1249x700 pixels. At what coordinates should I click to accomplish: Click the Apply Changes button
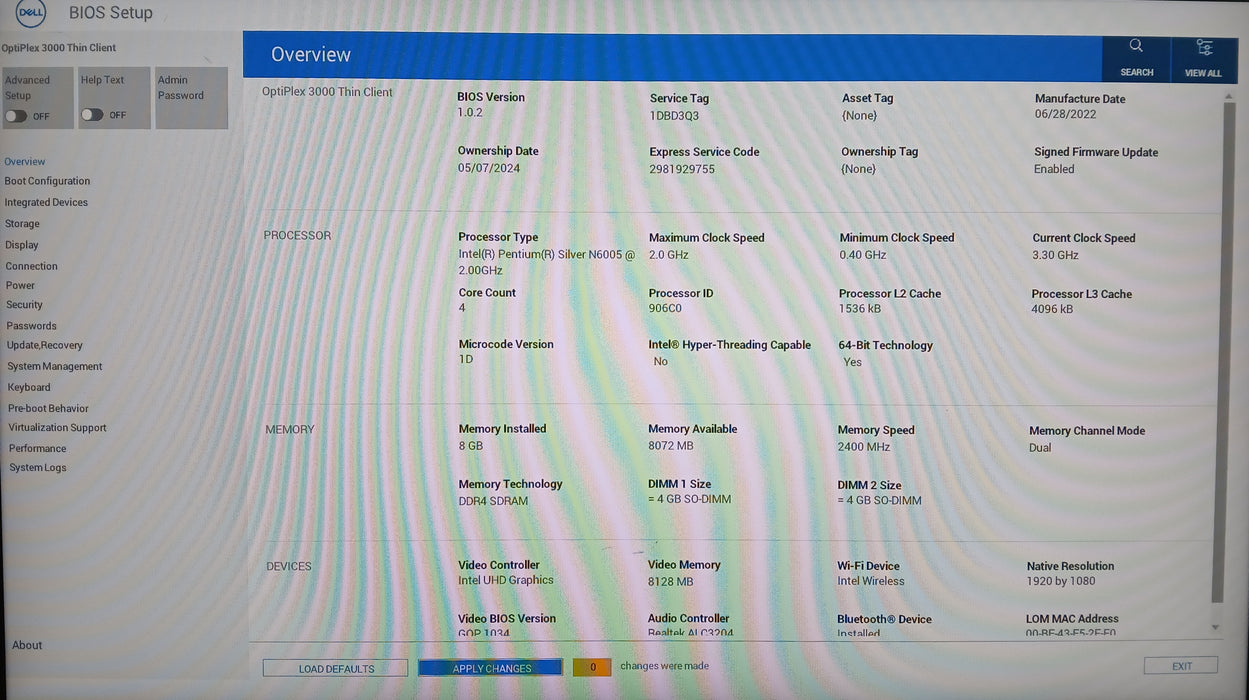click(x=491, y=668)
